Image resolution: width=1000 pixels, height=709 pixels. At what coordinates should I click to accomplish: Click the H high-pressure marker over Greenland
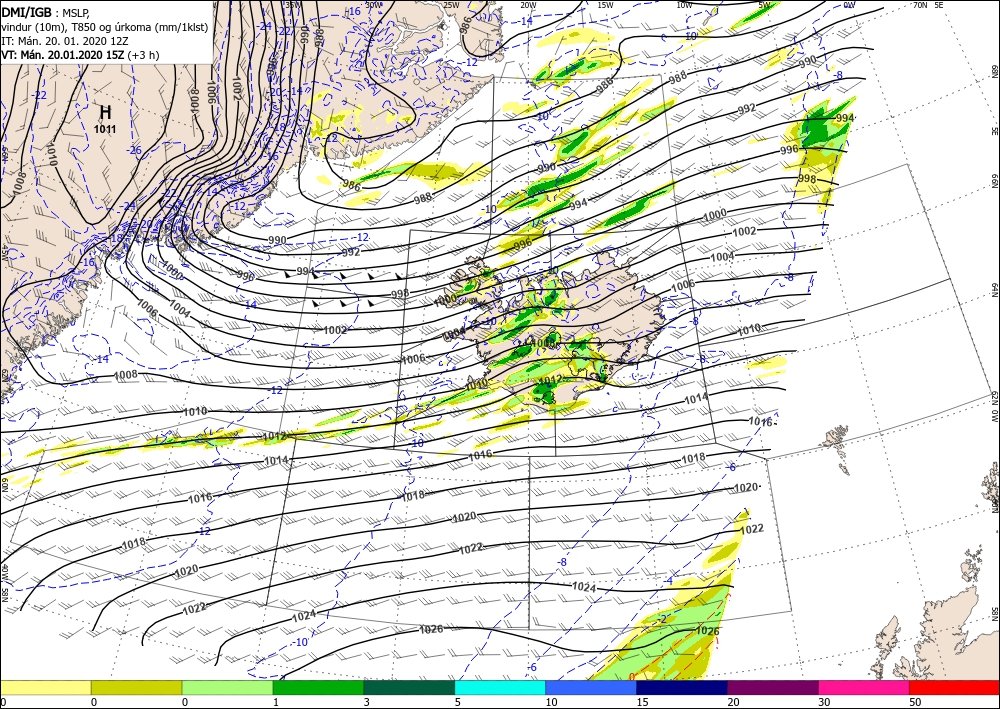105,113
